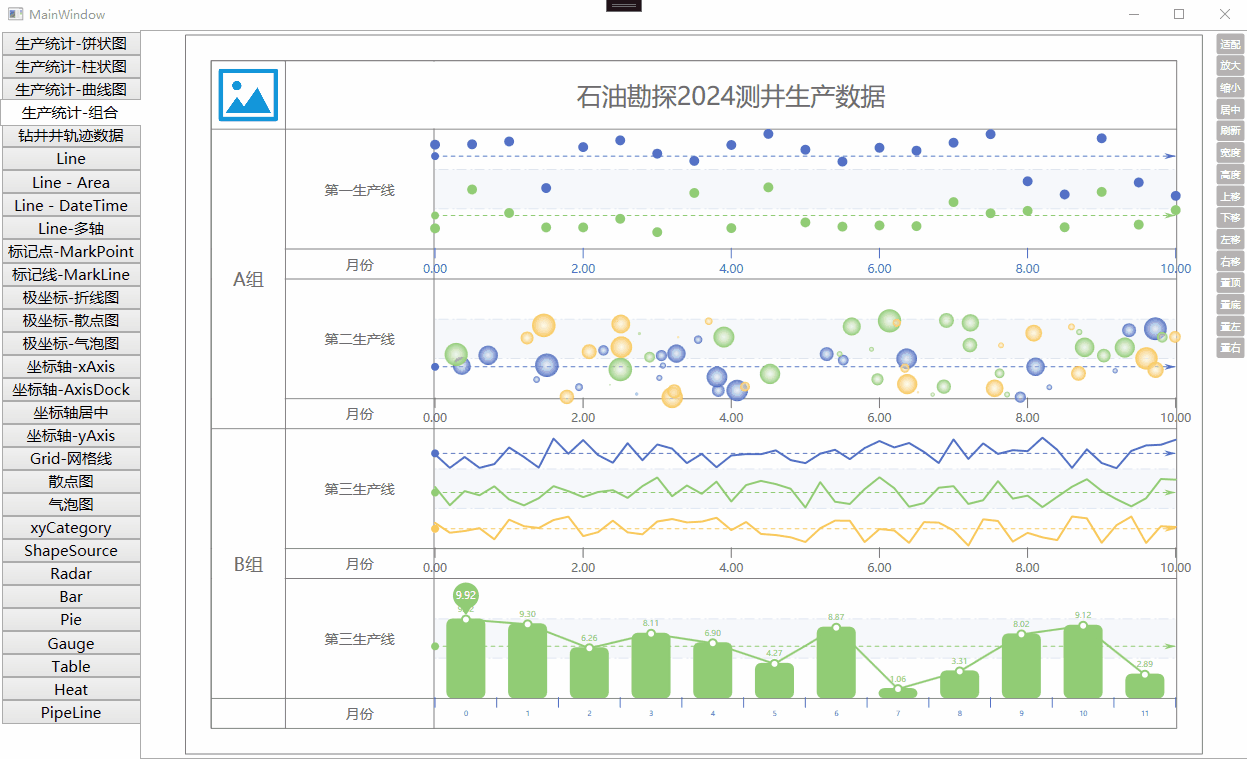Open the 坐标轴居中 tab

(x=71, y=412)
